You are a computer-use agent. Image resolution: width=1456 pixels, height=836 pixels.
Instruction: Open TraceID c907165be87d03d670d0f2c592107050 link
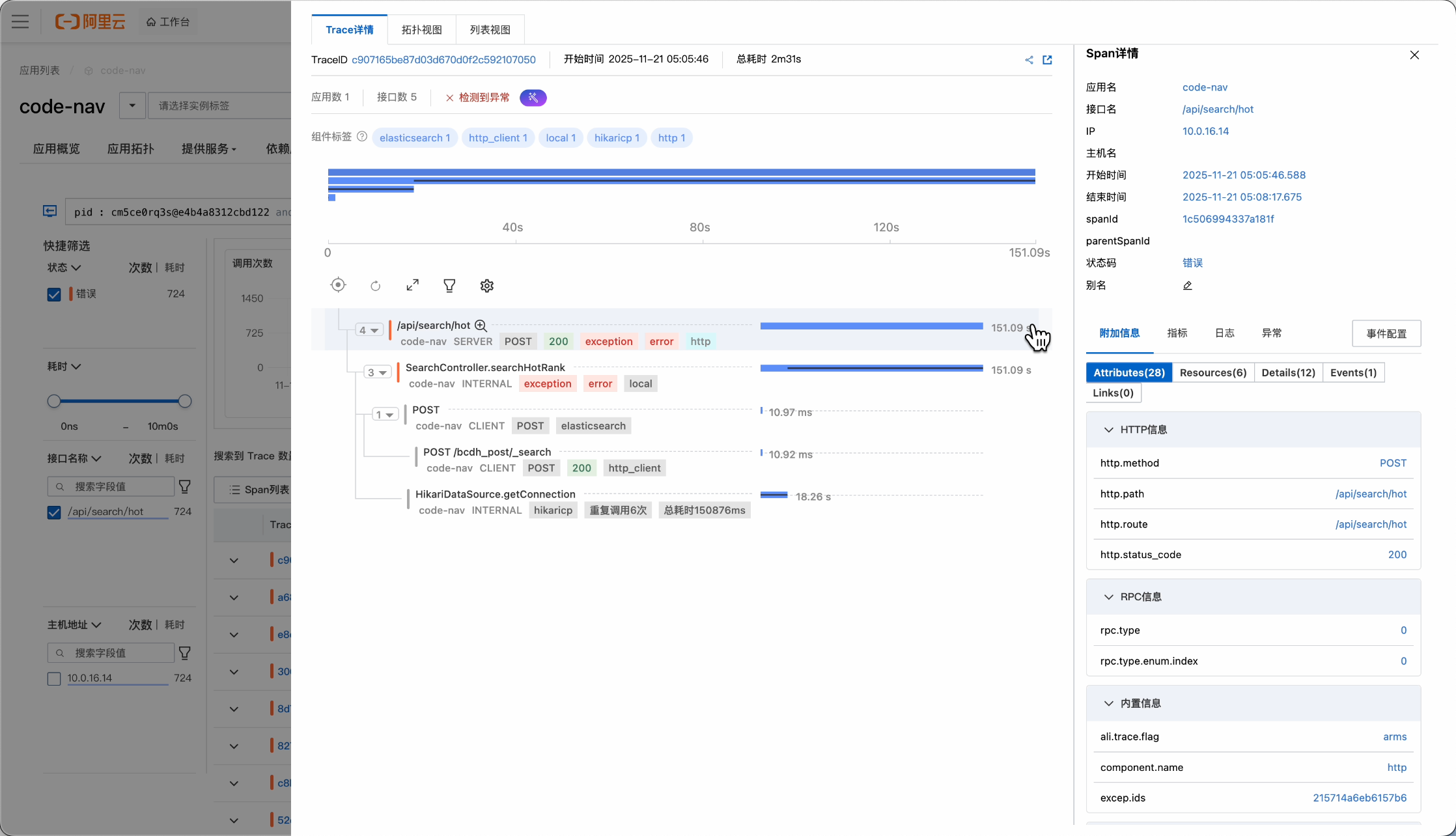443,60
